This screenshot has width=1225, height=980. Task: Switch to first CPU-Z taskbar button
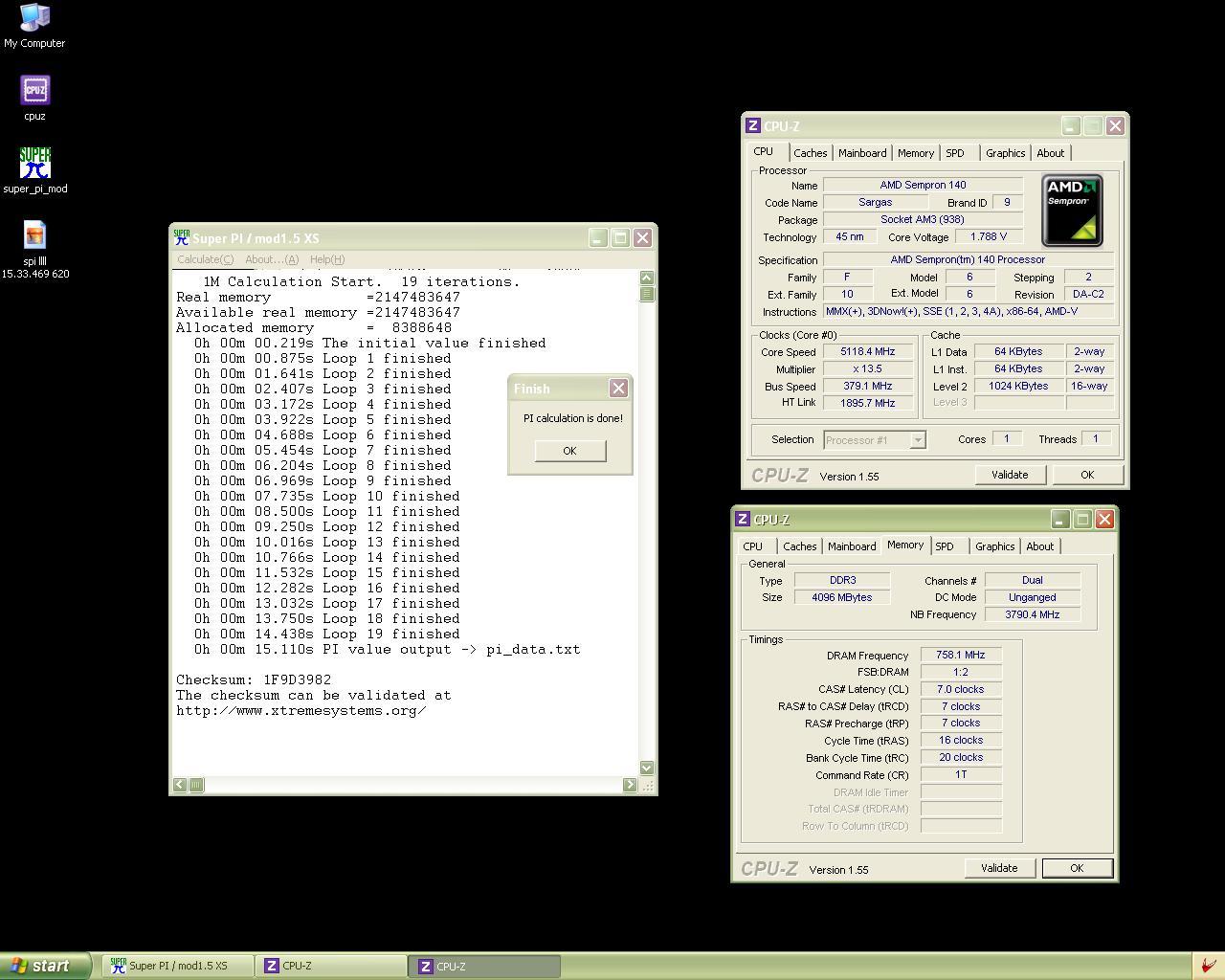[x=330, y=966]
